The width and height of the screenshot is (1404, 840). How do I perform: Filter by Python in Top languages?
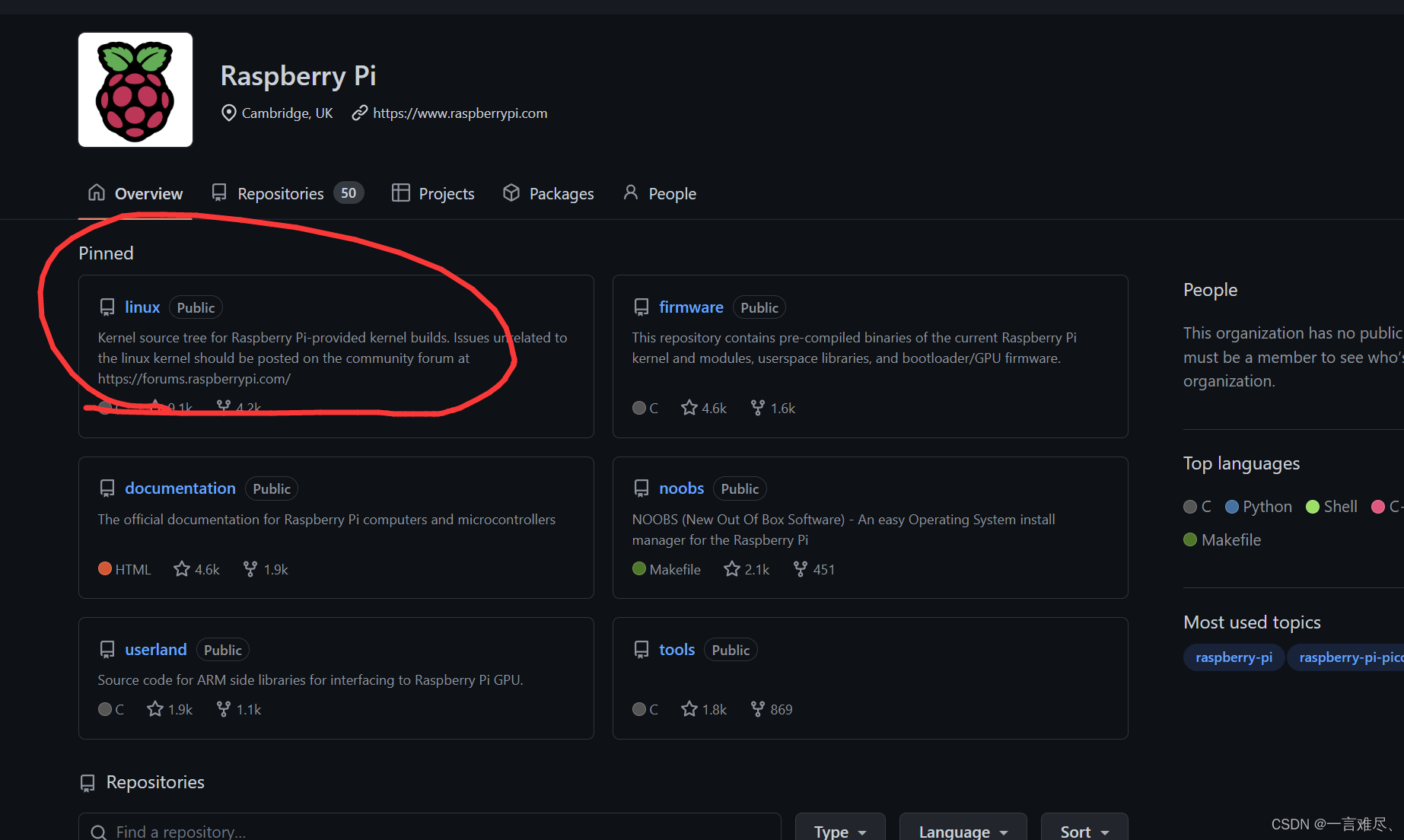point(1259,507)
